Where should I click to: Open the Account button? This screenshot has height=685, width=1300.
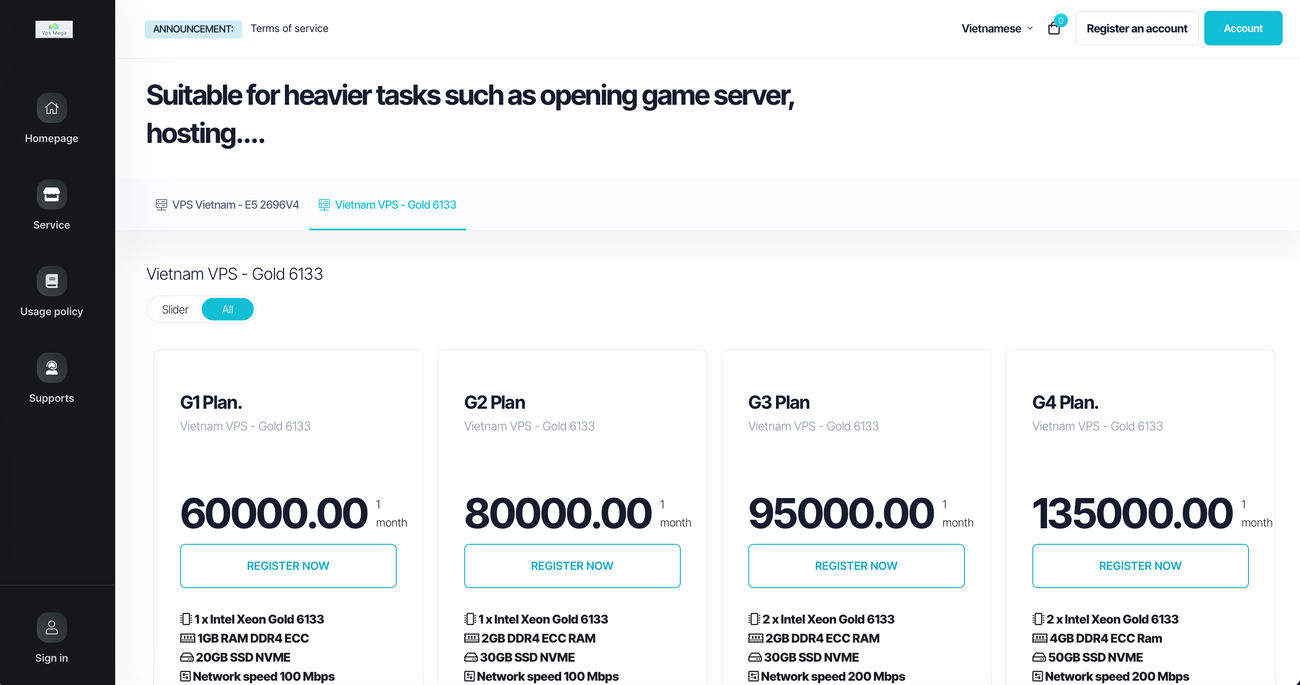[1243, 28]
